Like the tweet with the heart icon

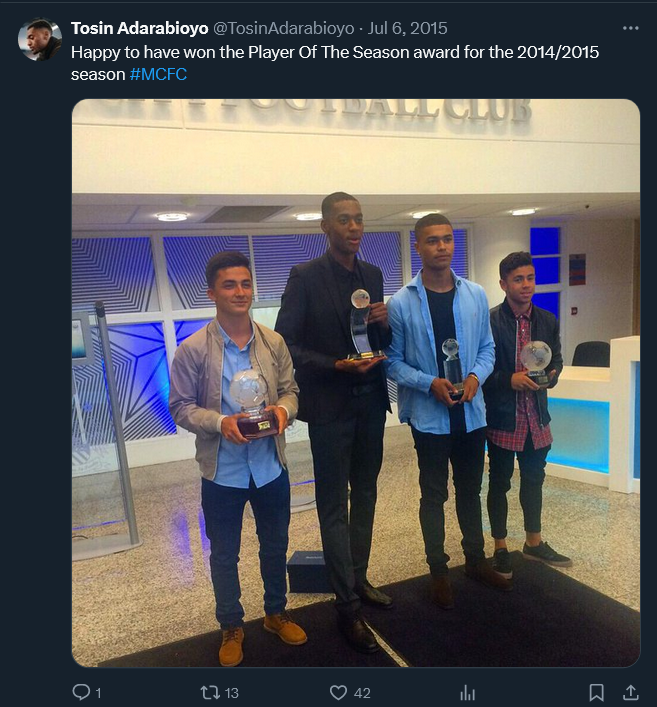tap(338, 692)
